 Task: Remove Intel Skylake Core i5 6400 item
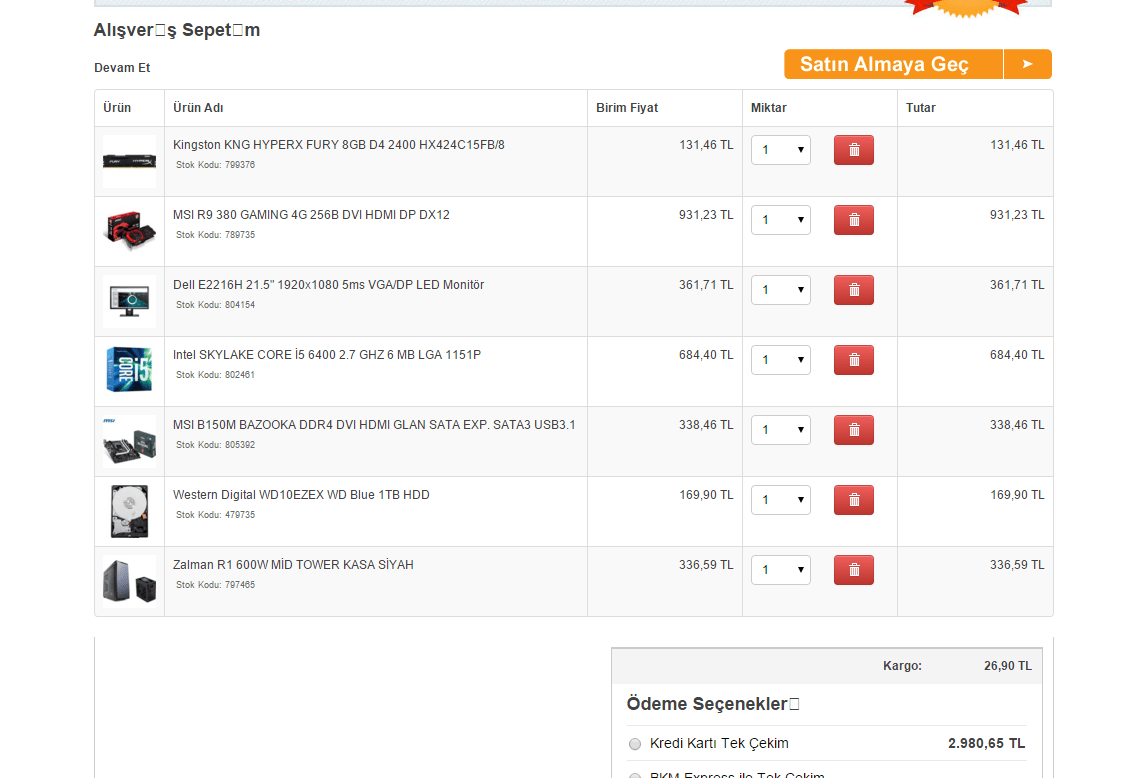(x=853, y=360)
